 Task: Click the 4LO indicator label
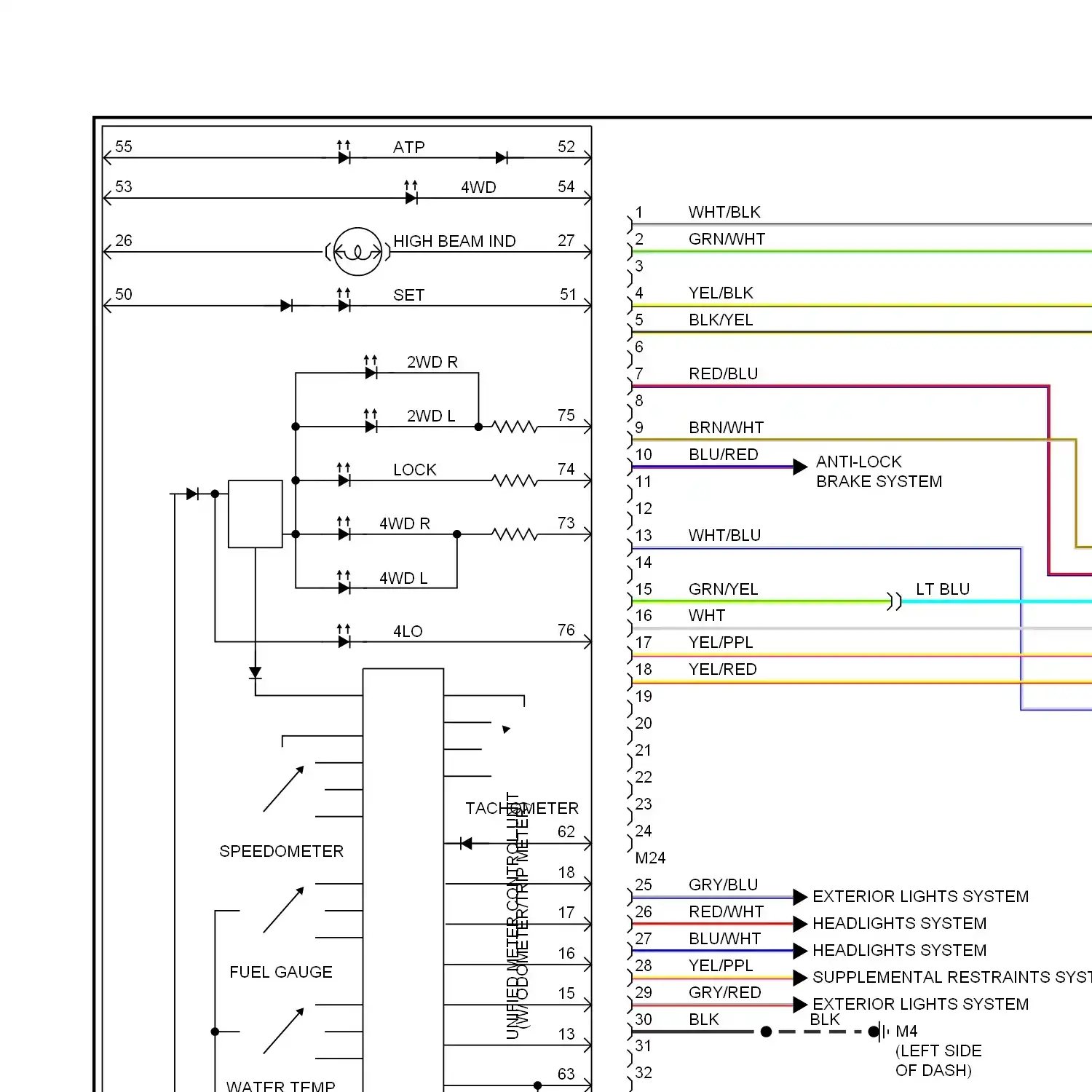(408, 631)
